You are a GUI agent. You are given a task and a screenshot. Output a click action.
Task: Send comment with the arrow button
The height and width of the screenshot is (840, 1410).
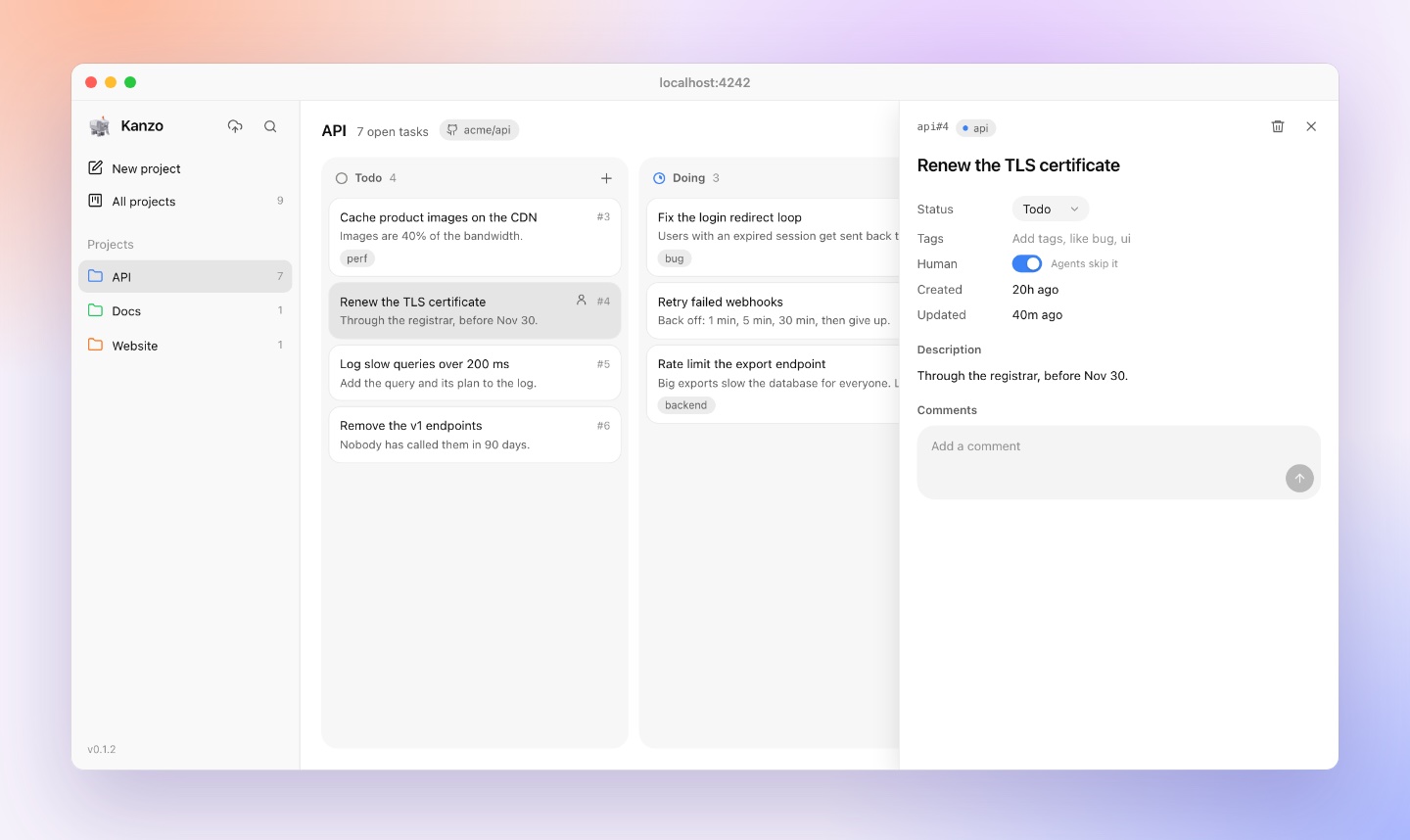tap(1299, 478)
